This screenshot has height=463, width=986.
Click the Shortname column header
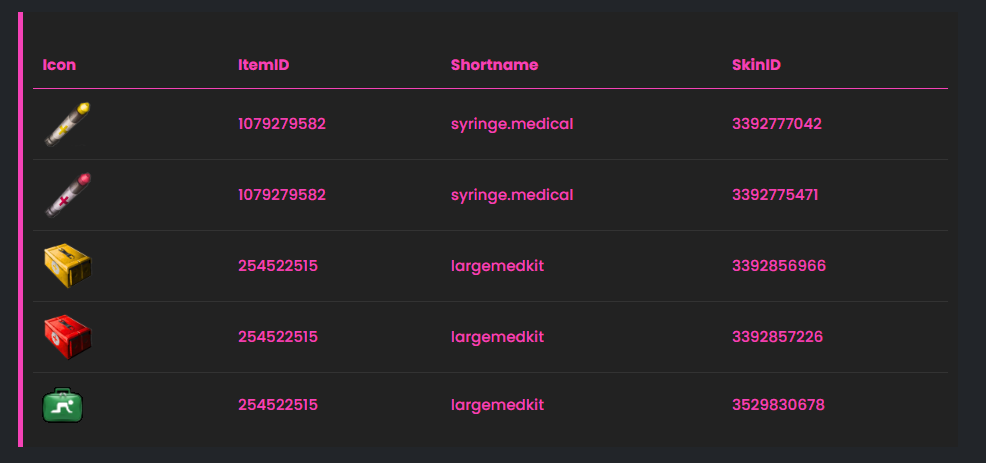(x=494, y=65)
